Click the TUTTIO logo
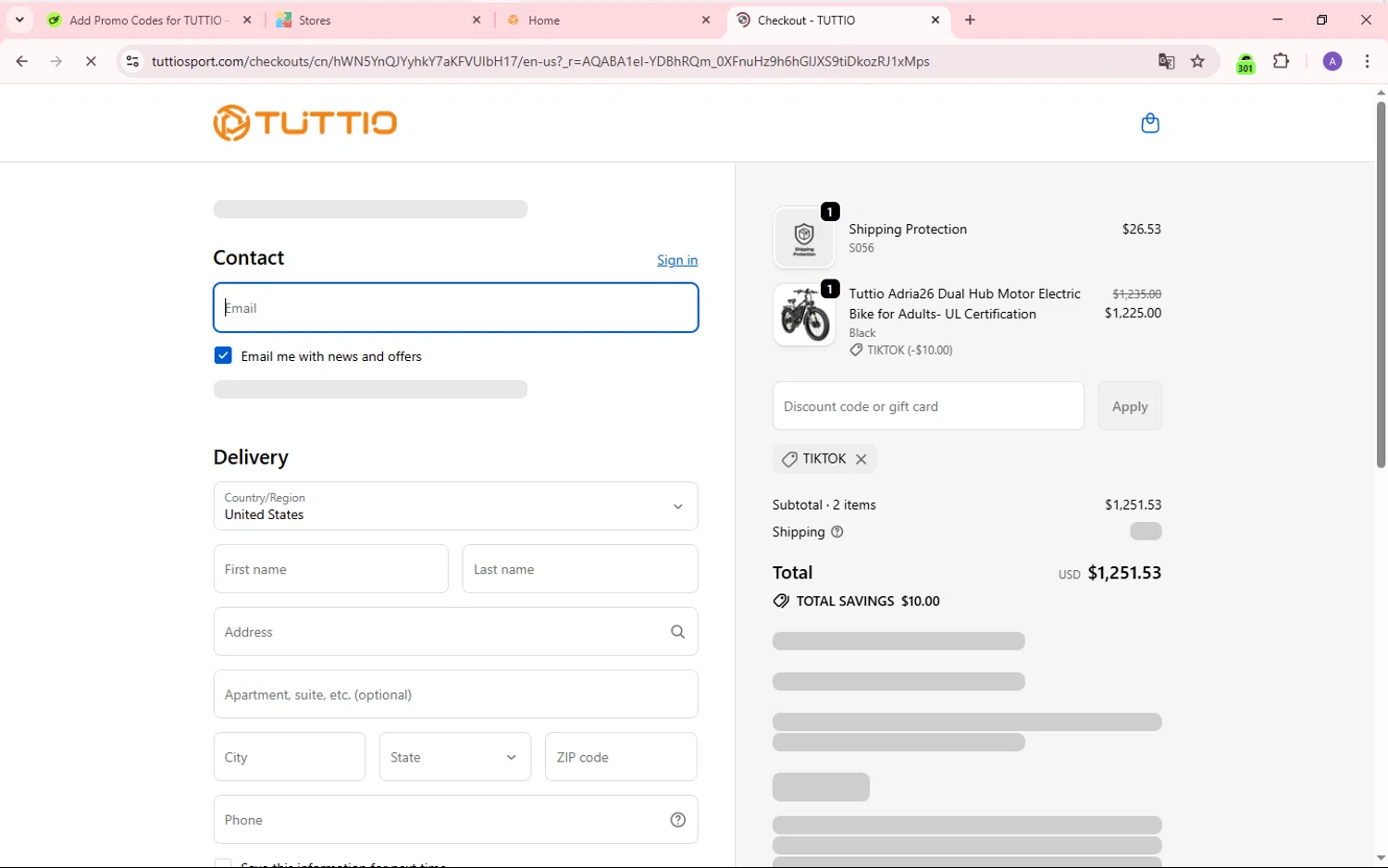1388x868 pixels. (305, 122)
